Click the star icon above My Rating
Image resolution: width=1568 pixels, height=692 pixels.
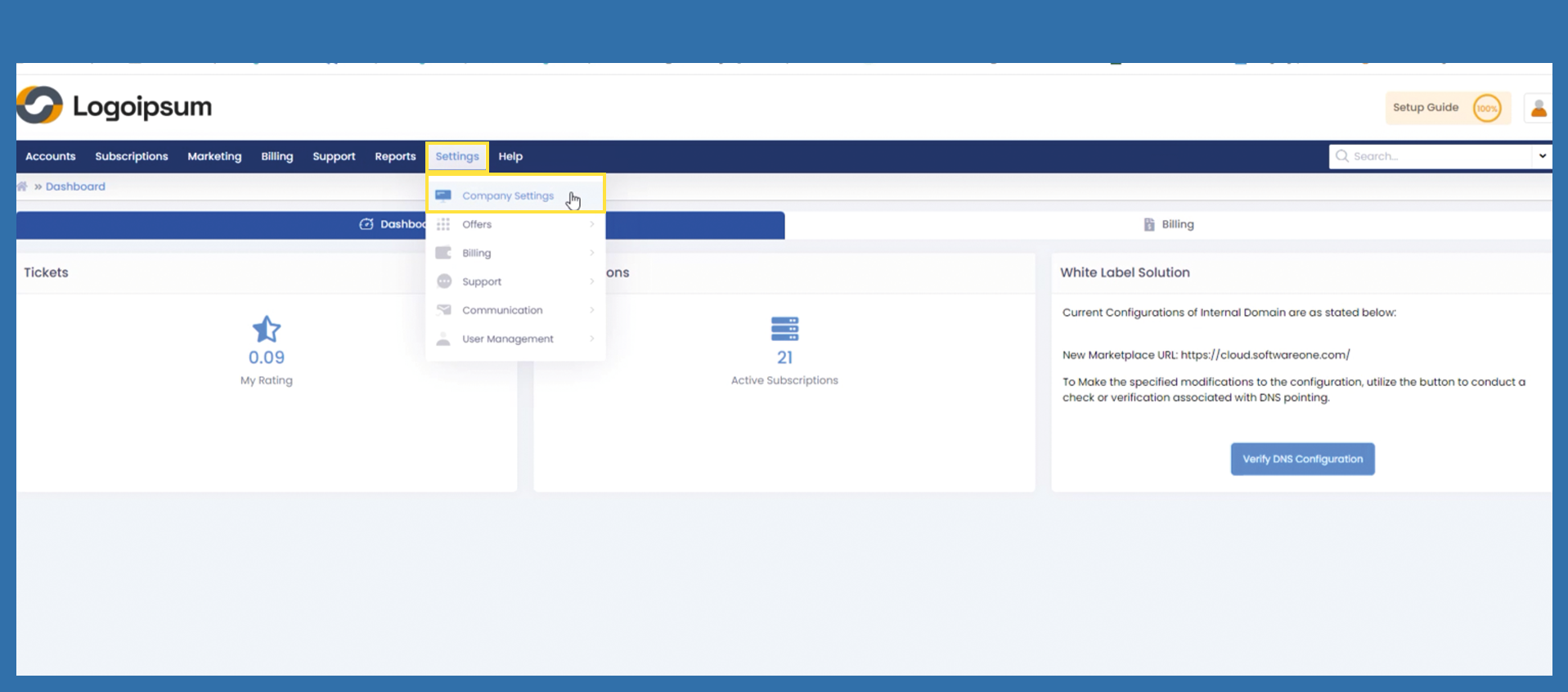tap(267, 330)
